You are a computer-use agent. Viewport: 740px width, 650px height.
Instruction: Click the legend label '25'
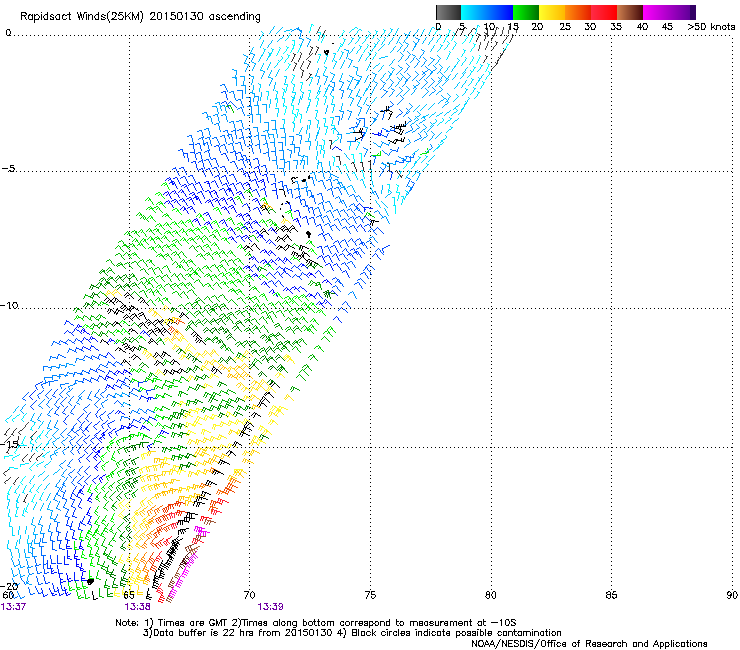pos(564,27)
